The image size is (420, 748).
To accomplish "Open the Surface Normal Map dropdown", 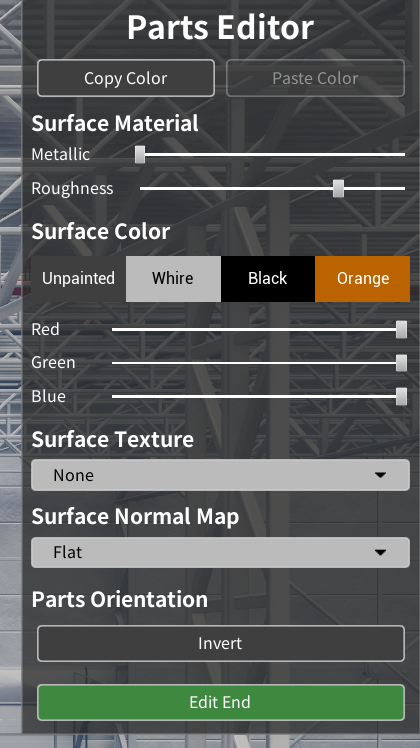I will (220, 552).
